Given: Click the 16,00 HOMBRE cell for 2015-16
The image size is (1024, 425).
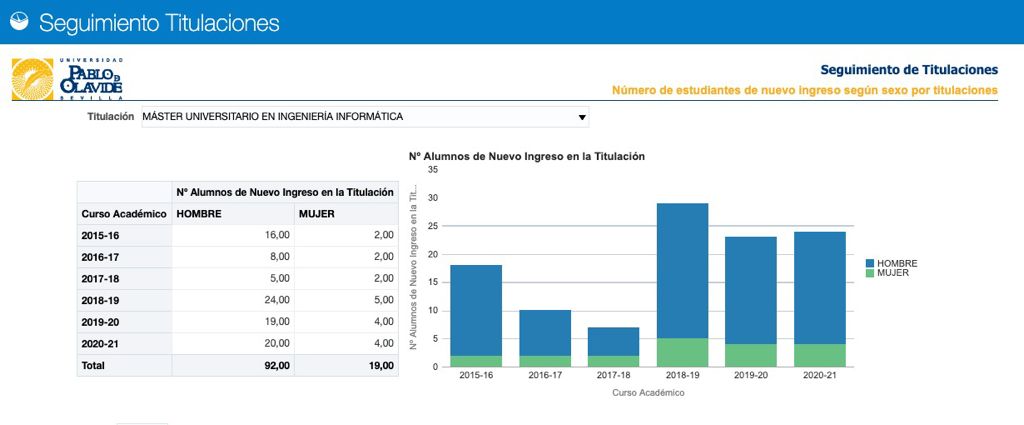Looking at the screenshot, I should (233, 236).
